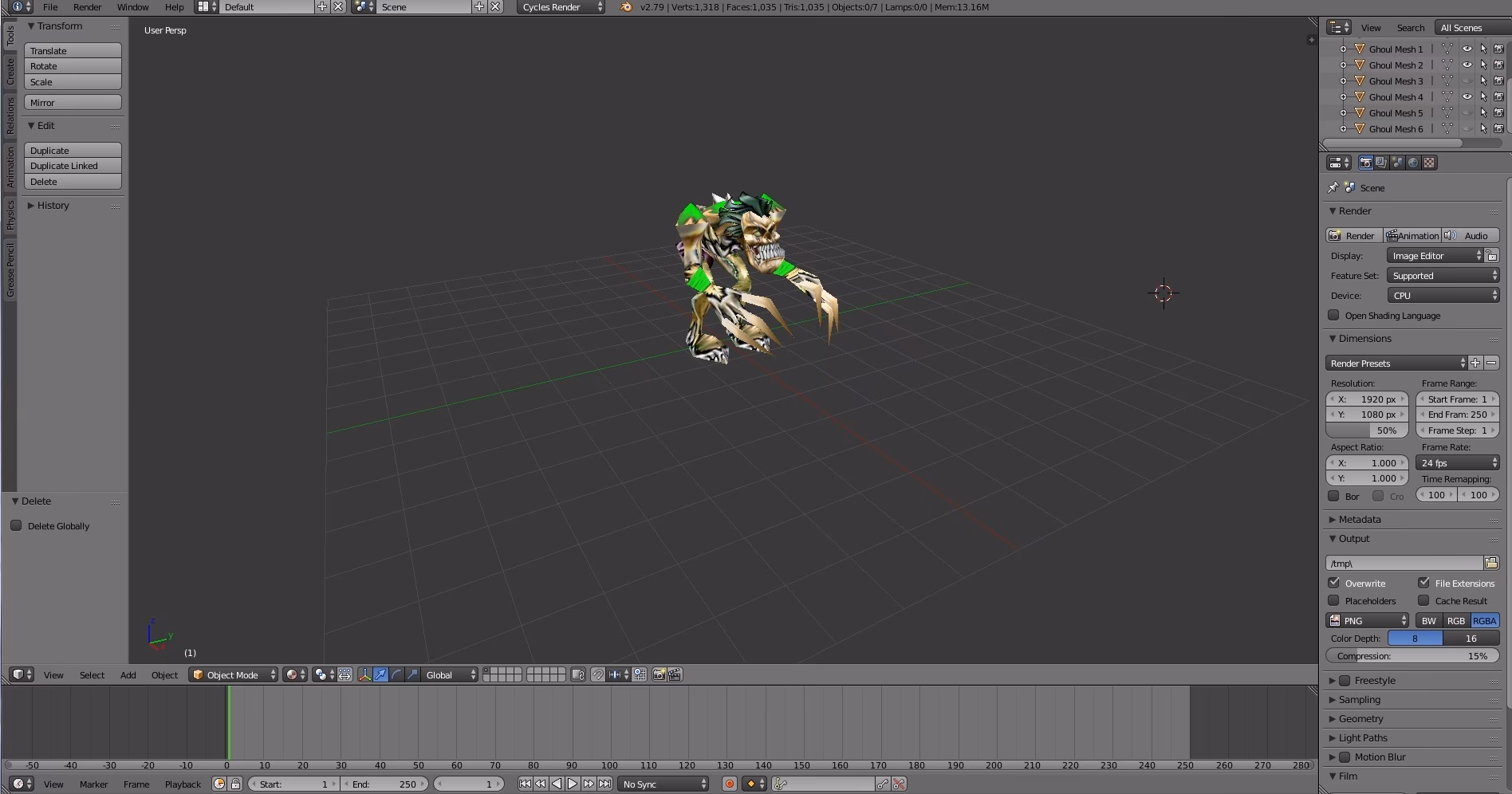Enable Cache Result checkbox

tap(1423, 600)
